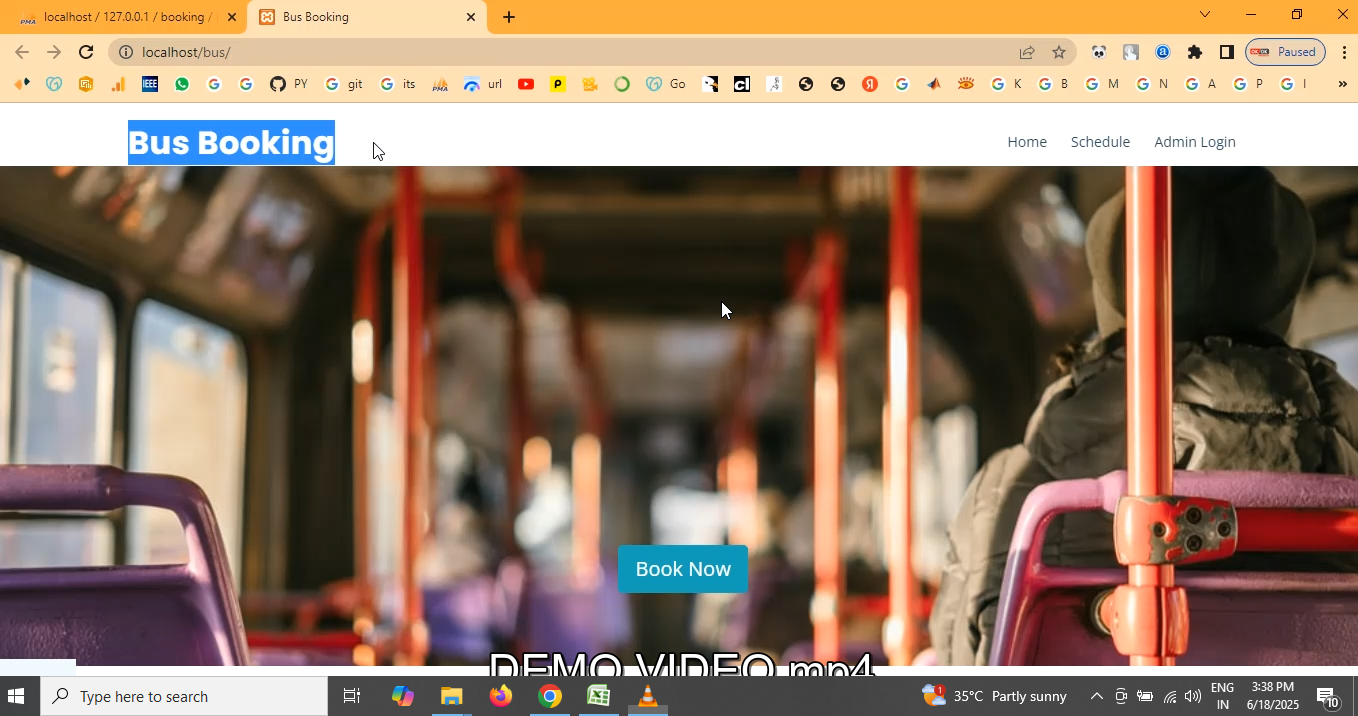
Task: Open the MATLAB bookmark icon
Action: click(934, 84)
